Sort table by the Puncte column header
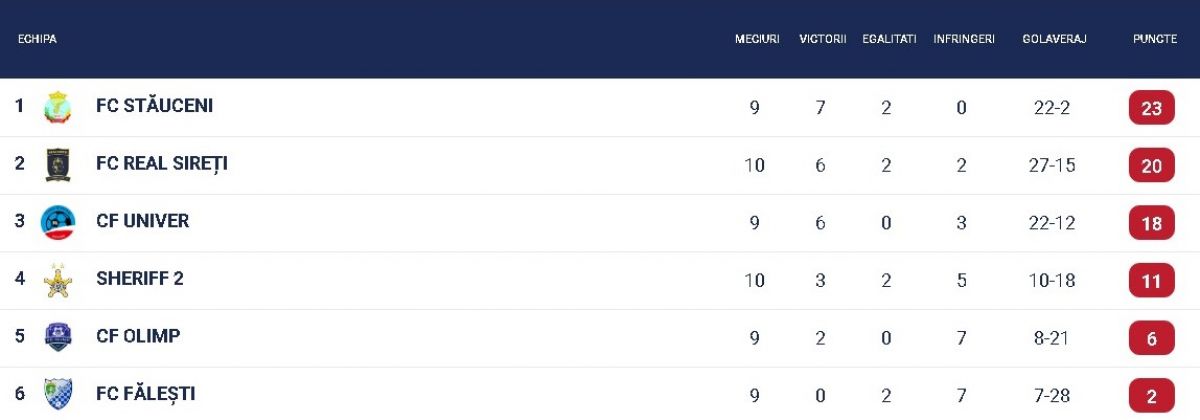 tap(1154, 39)
